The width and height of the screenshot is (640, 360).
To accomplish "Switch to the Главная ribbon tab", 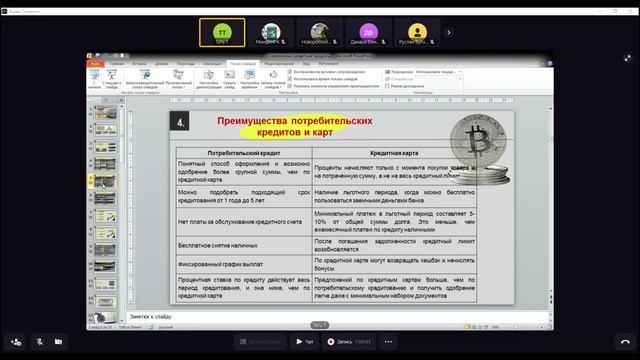I will [x=117, y=64].
